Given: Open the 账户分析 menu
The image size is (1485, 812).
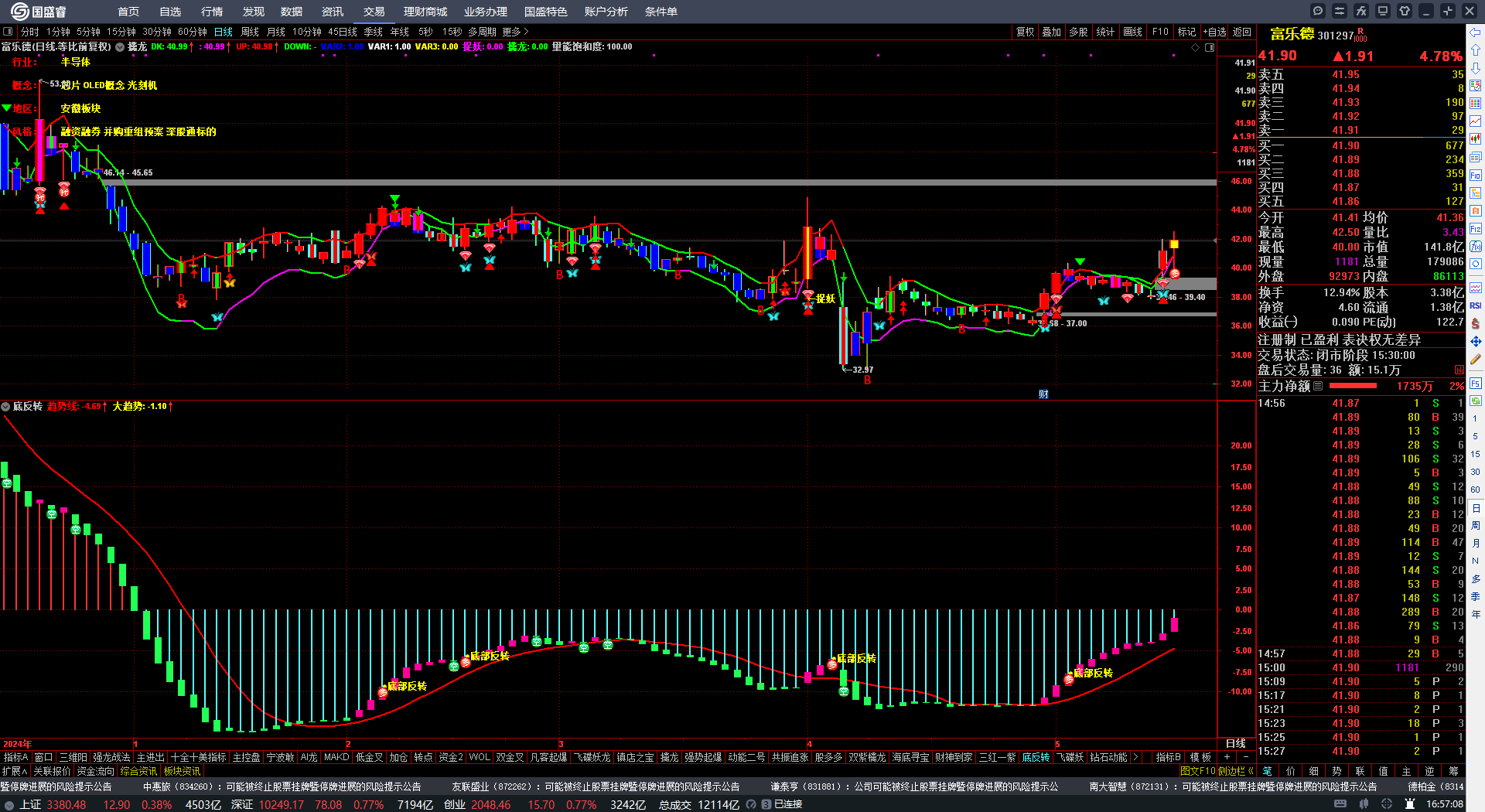Looking at the screenshot, I should pyautogui.click(x=606, y=12).
